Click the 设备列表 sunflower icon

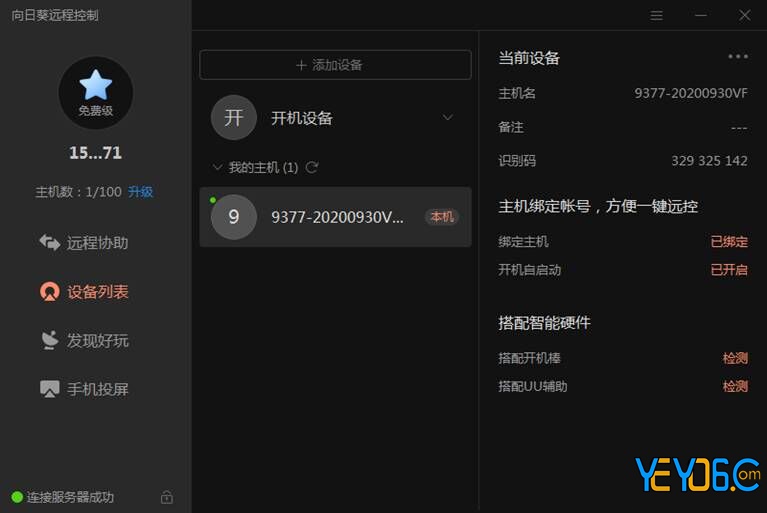pos(49,291)
